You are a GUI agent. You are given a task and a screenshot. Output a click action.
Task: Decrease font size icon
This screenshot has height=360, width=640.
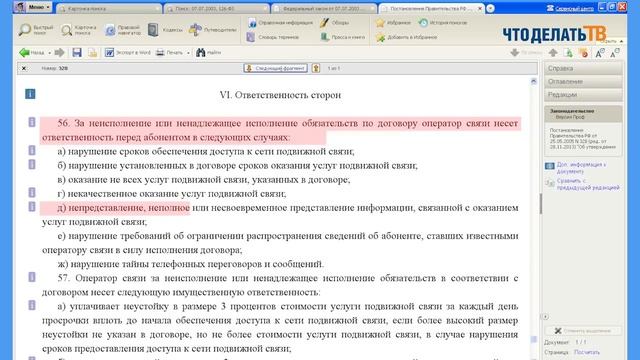click(615, 53)
